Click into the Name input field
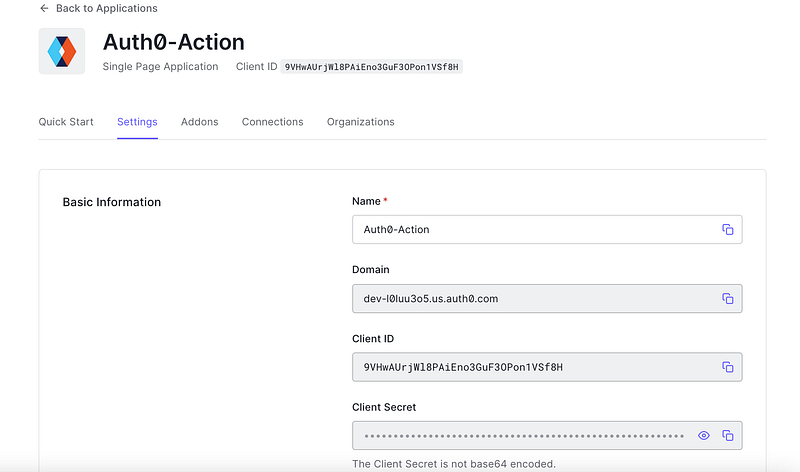This screenshot has width=800, height=472. [x=530, y=230]
